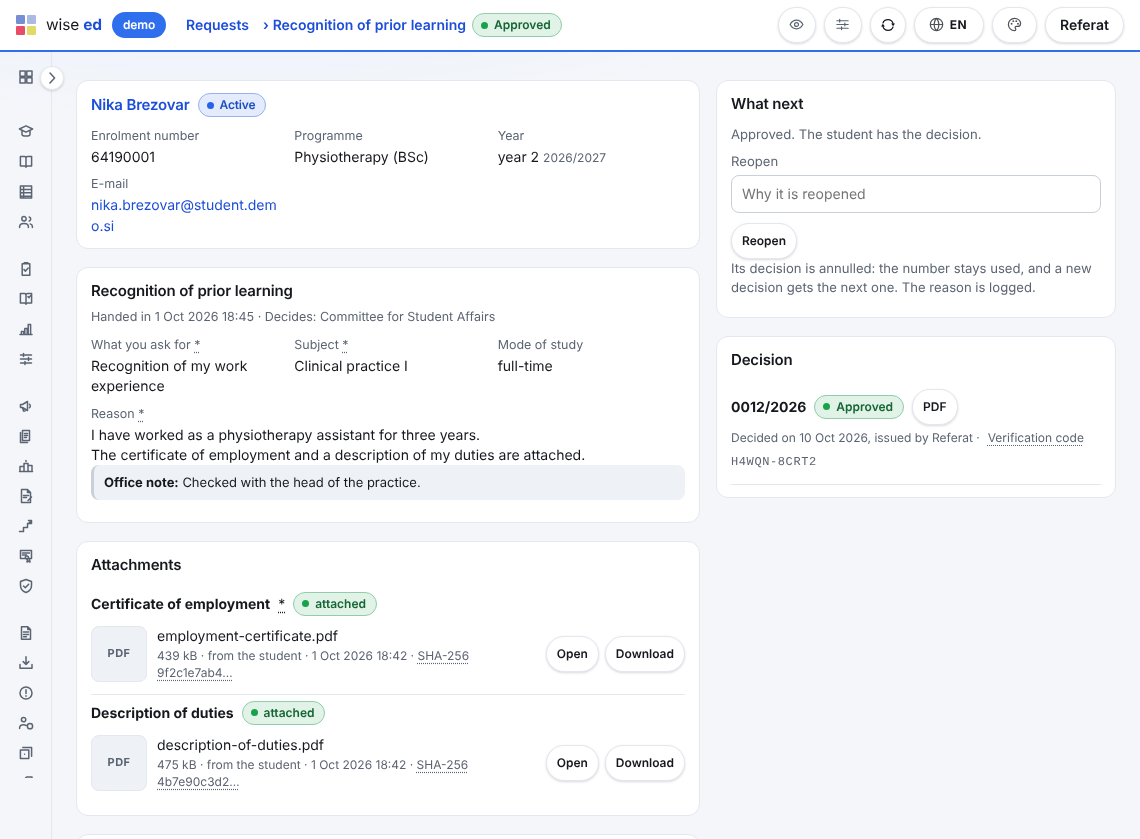Screen dimensions: 1140x839
Task: Open the decision PDF button
Action: coord(934,407)
